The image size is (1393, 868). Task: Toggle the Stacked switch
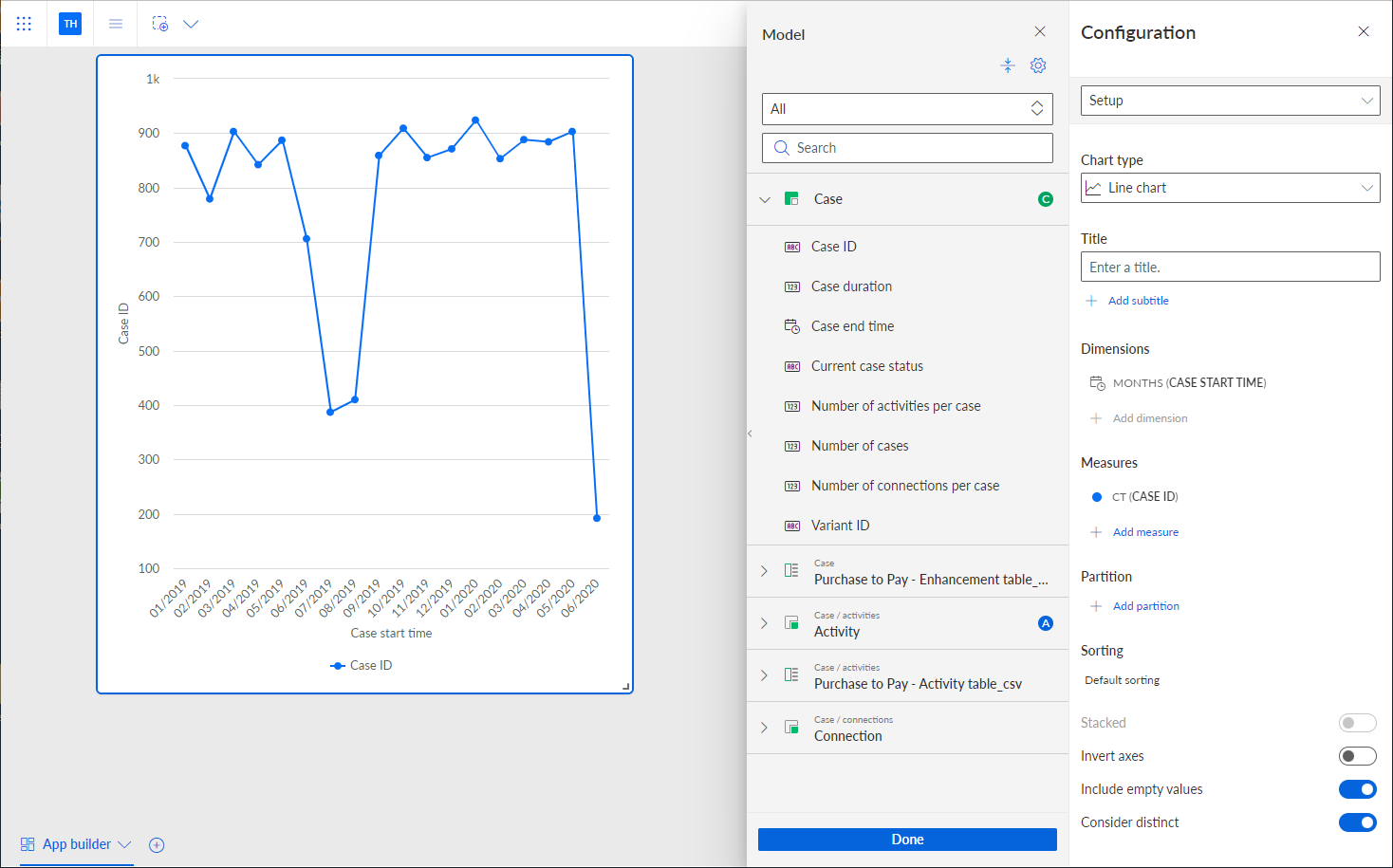1357,723
